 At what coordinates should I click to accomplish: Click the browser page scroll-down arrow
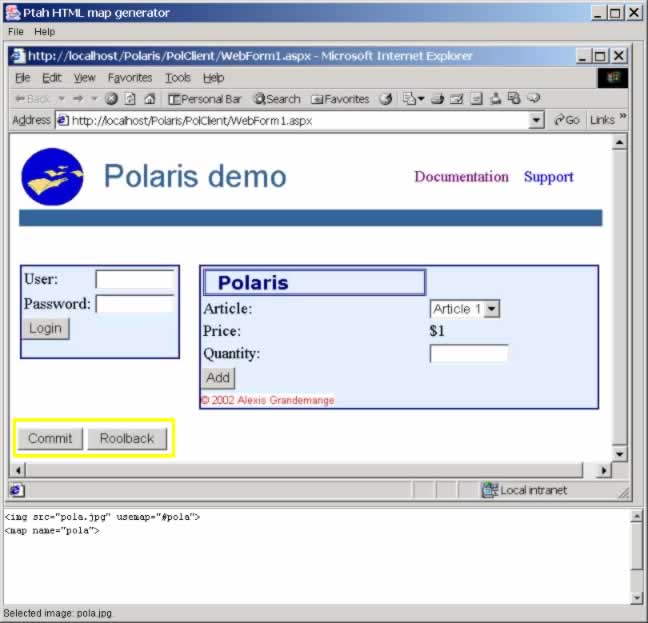pyautogui.click(x=619, y=454)
